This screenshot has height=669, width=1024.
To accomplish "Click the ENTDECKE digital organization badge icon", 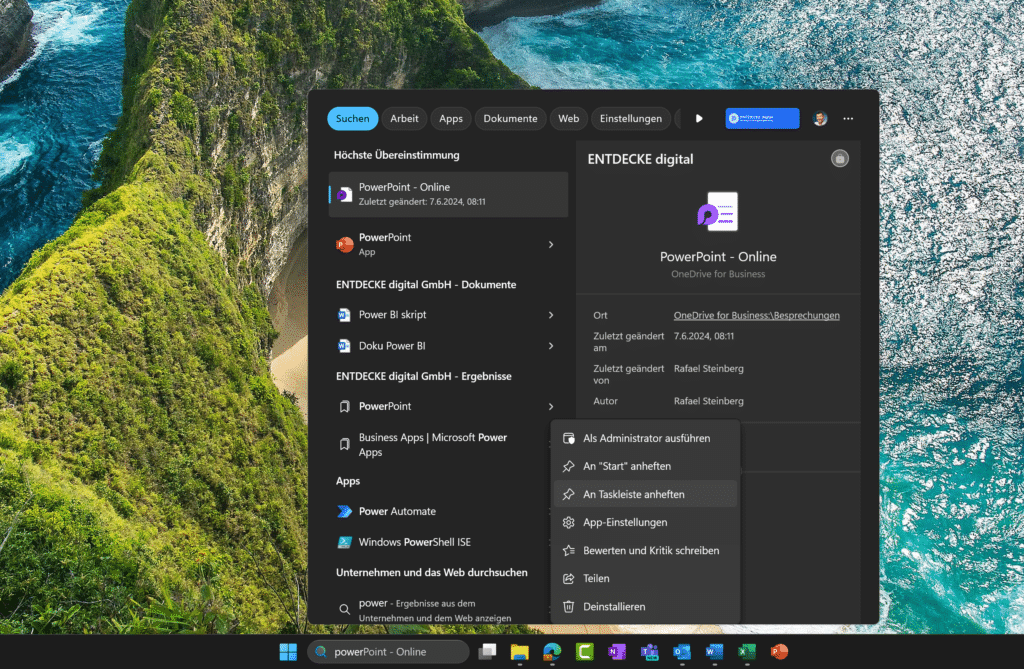I will coord(762,118).
